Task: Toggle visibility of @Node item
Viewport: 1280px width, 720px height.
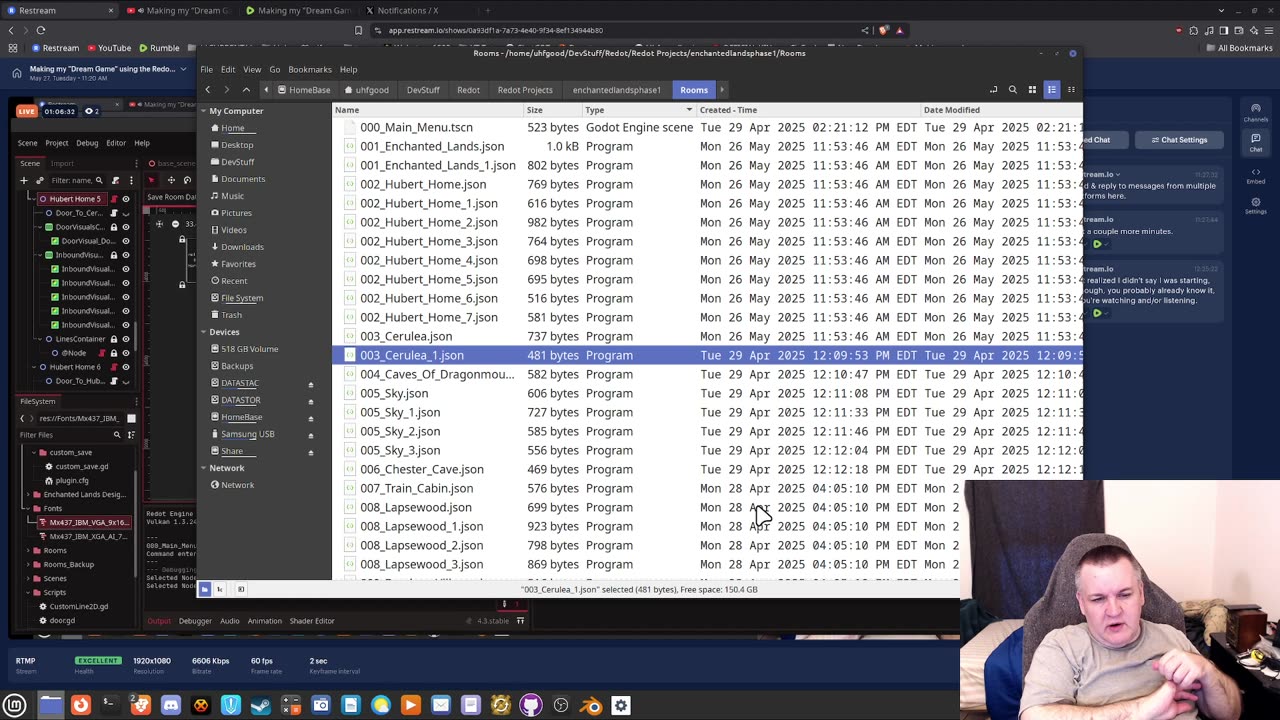Action: coord(125,353)
